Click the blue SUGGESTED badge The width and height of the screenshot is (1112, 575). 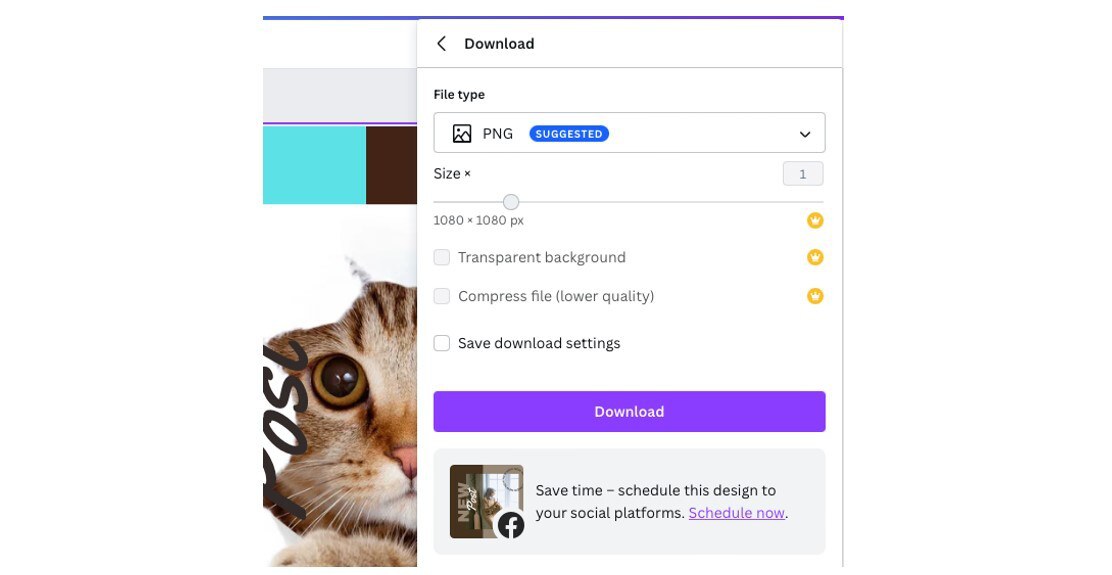(x=568, y=134)
